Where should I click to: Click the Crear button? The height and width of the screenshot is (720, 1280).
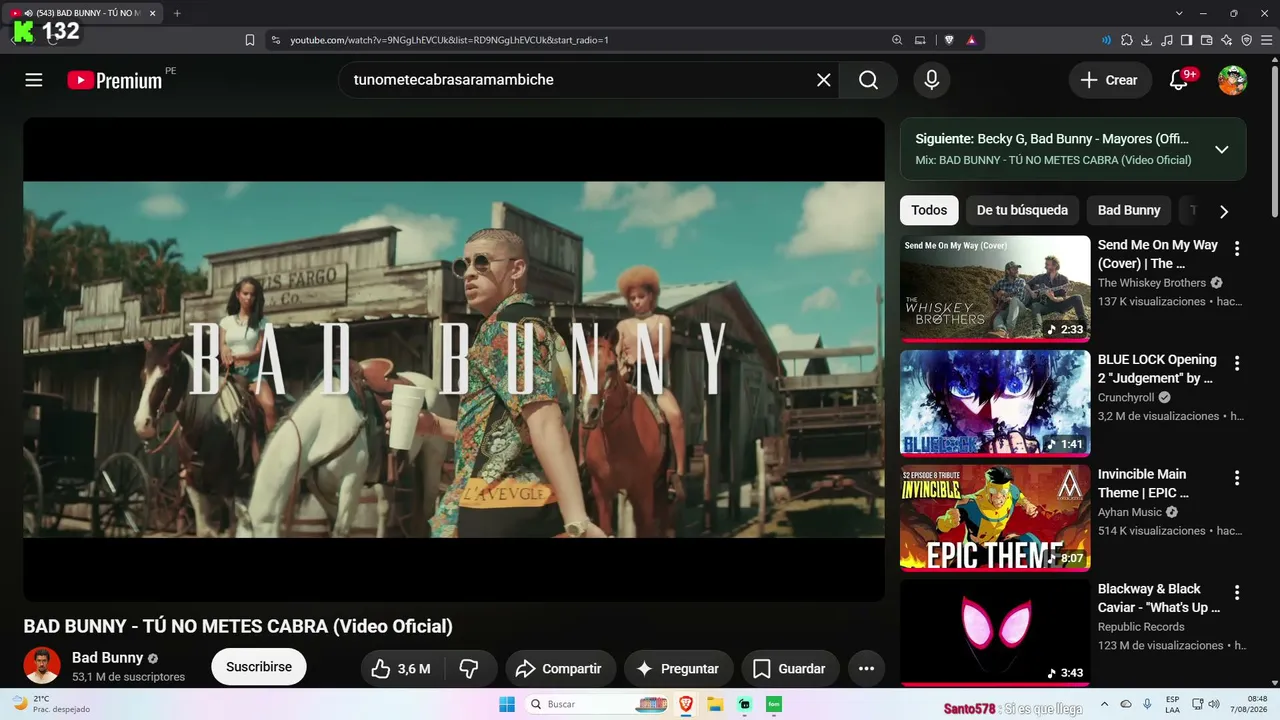(x=1108, y=80)
